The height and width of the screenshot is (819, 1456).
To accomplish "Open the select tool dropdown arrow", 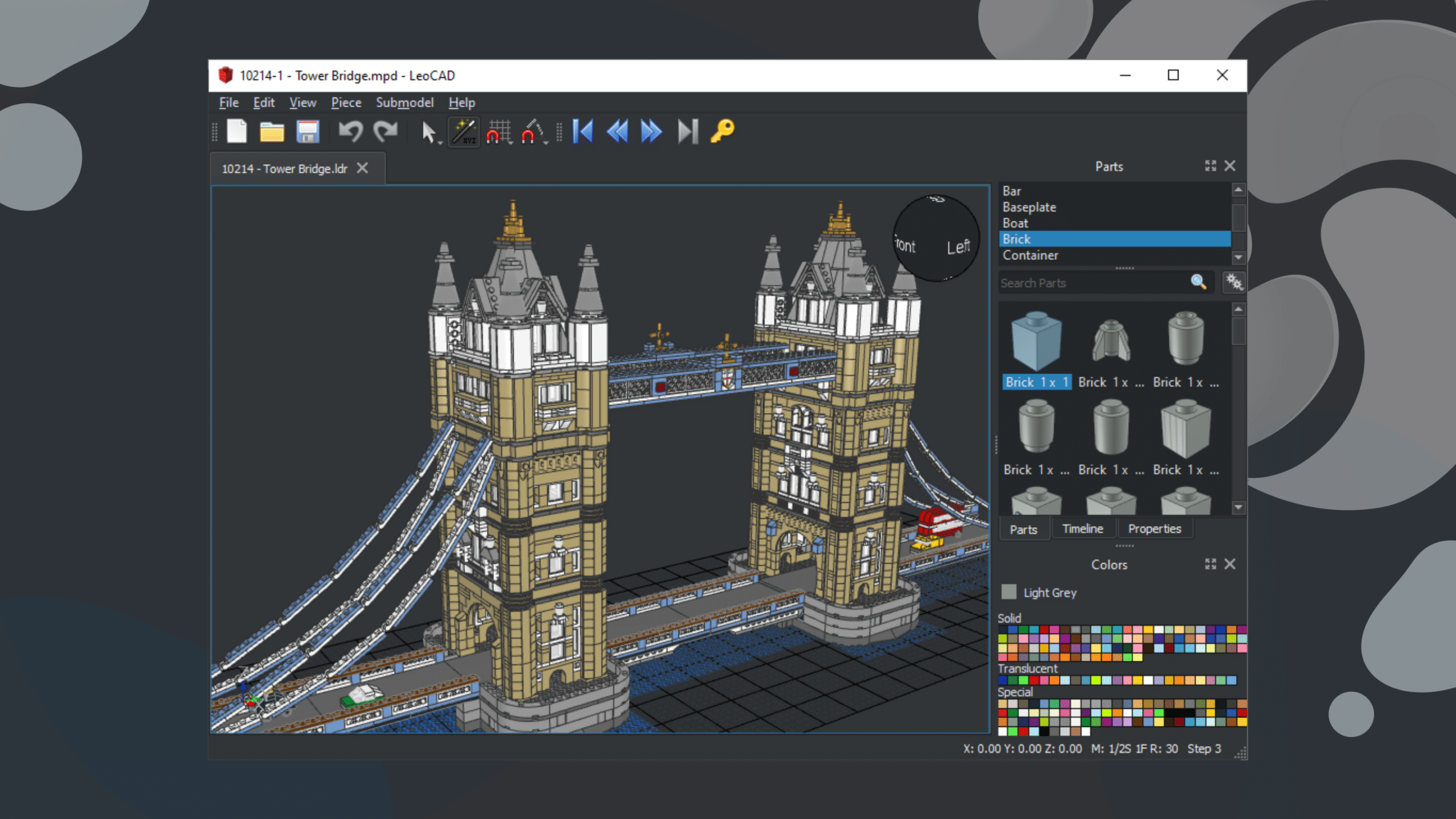I will click(x=440, y=143).
